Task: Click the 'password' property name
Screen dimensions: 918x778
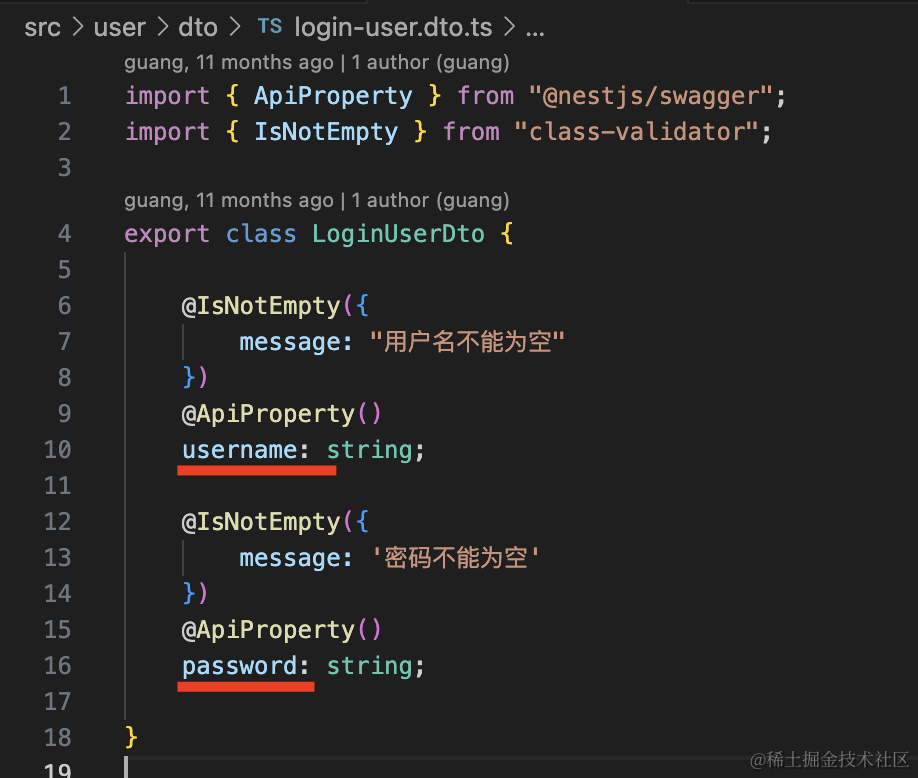Action: (x=239, y=667)
